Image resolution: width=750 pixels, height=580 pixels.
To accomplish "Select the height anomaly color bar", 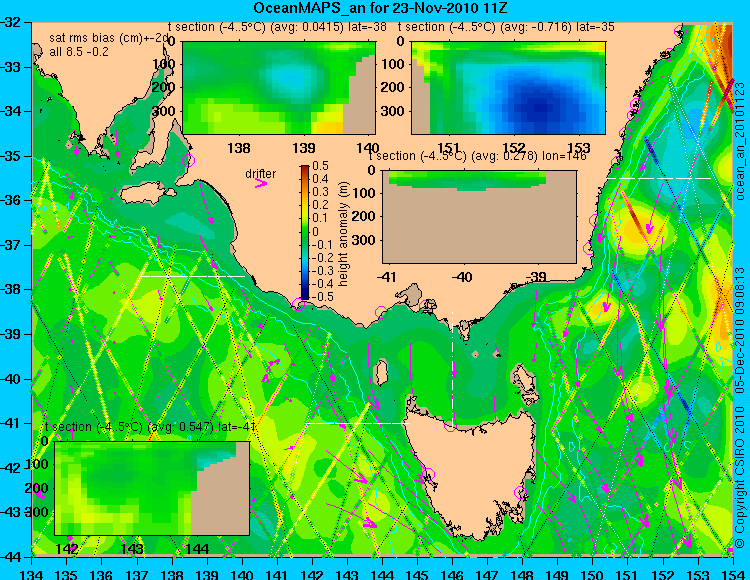I will tap(305, 233).
